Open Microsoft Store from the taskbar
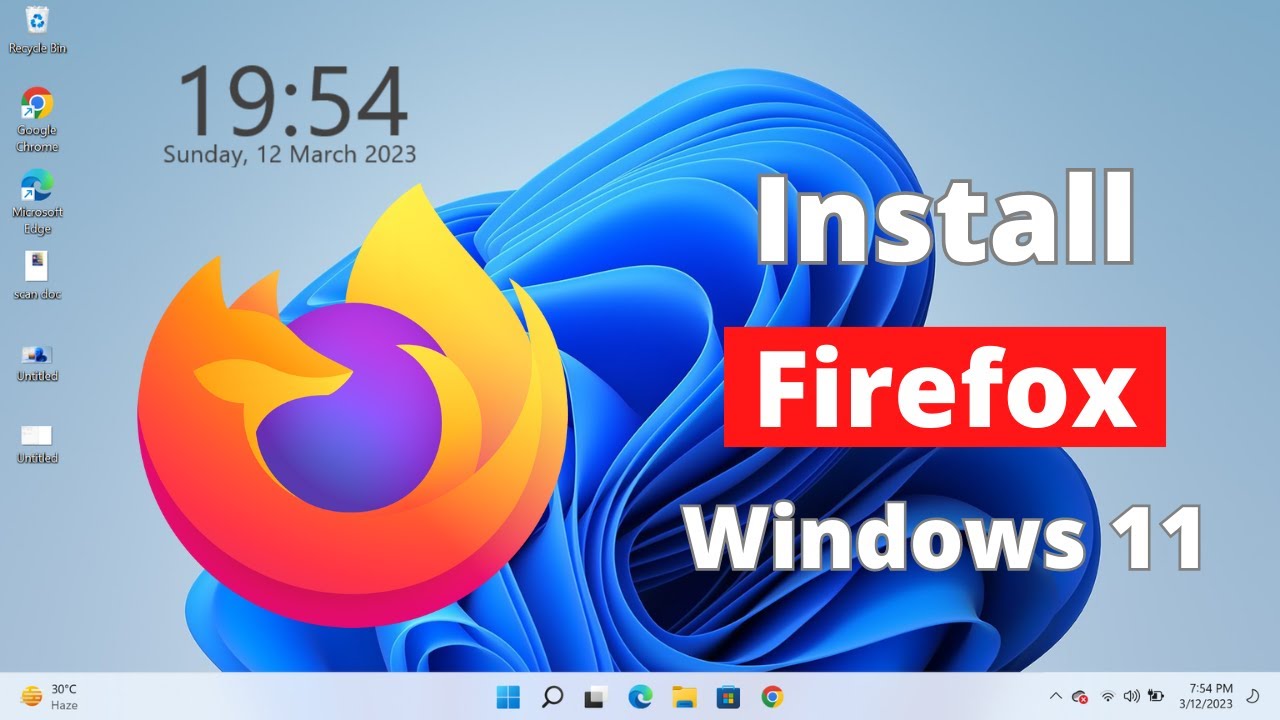 (727, 697)
